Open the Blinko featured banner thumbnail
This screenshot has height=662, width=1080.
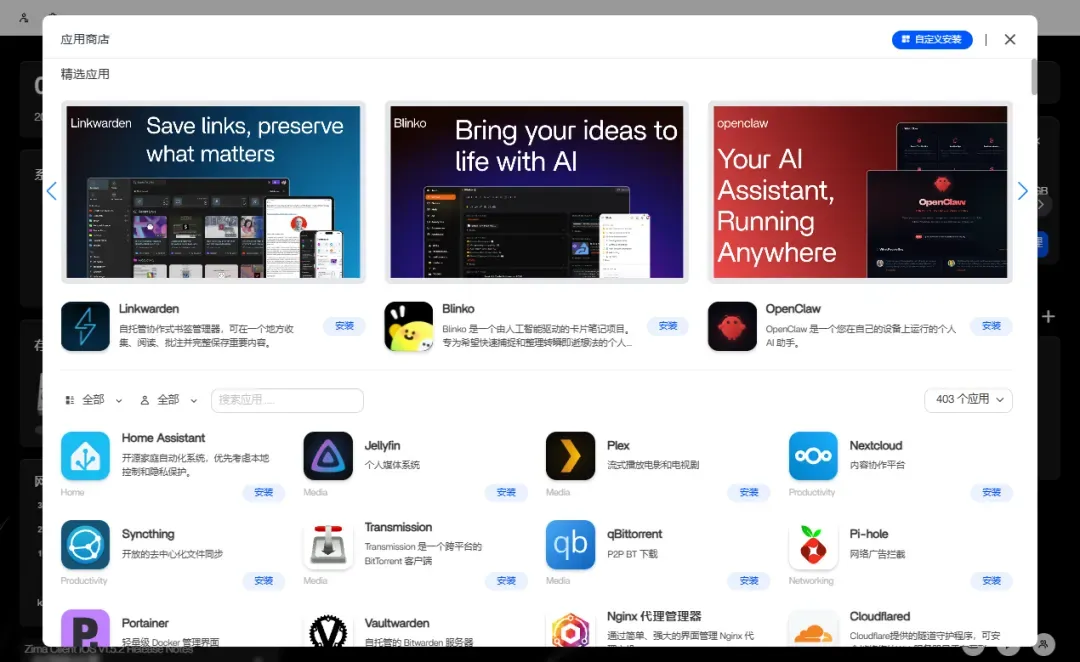click(x=537, y=192)
